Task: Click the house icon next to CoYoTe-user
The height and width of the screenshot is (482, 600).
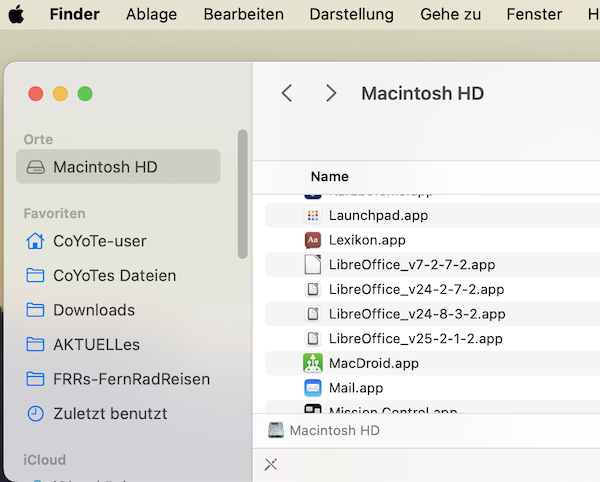Action: click(x=35, y=241)
